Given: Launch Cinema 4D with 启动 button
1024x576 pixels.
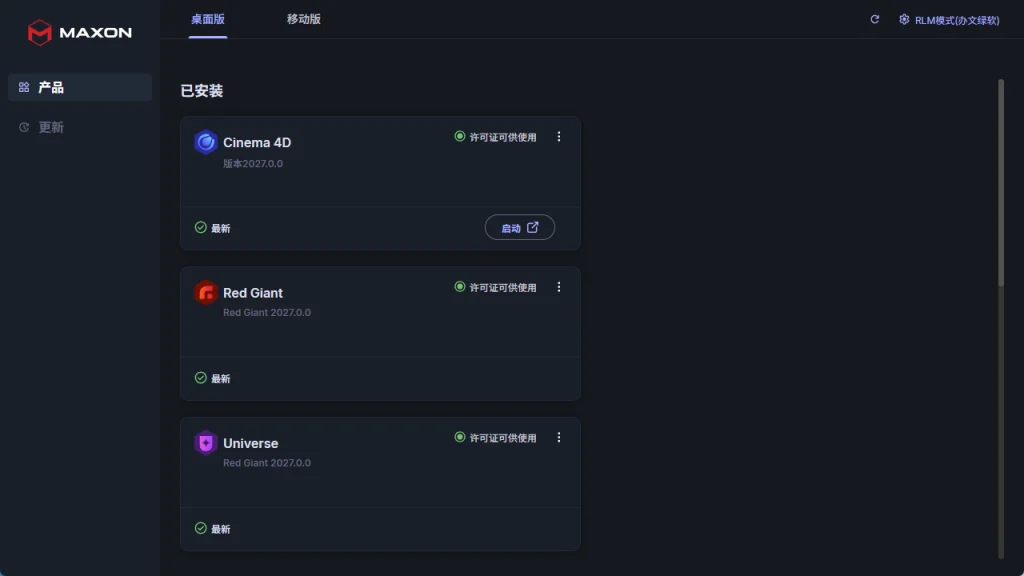Looking at the screenshot, I should point(520,227).
